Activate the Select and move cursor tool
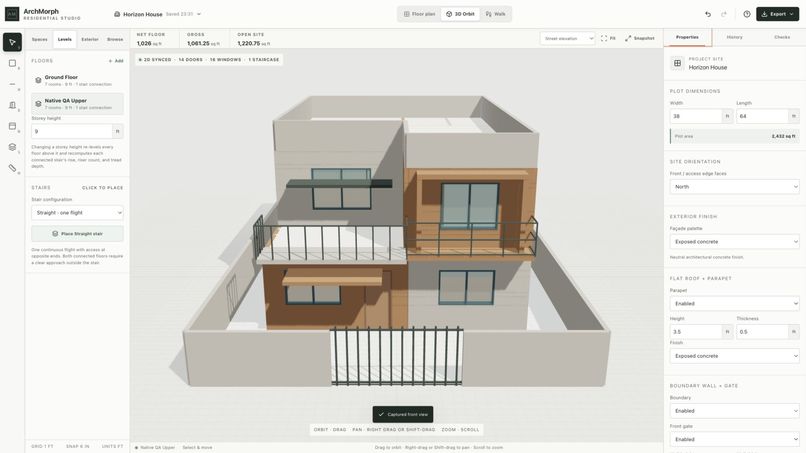Screen dimensions: 806x453 click(12, 42)
